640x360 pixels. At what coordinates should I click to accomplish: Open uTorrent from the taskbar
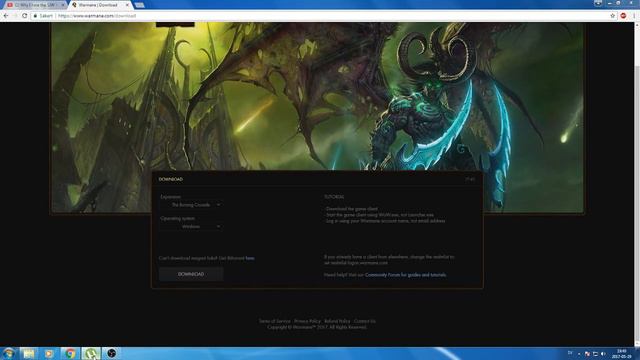click(x=91, y=353)
